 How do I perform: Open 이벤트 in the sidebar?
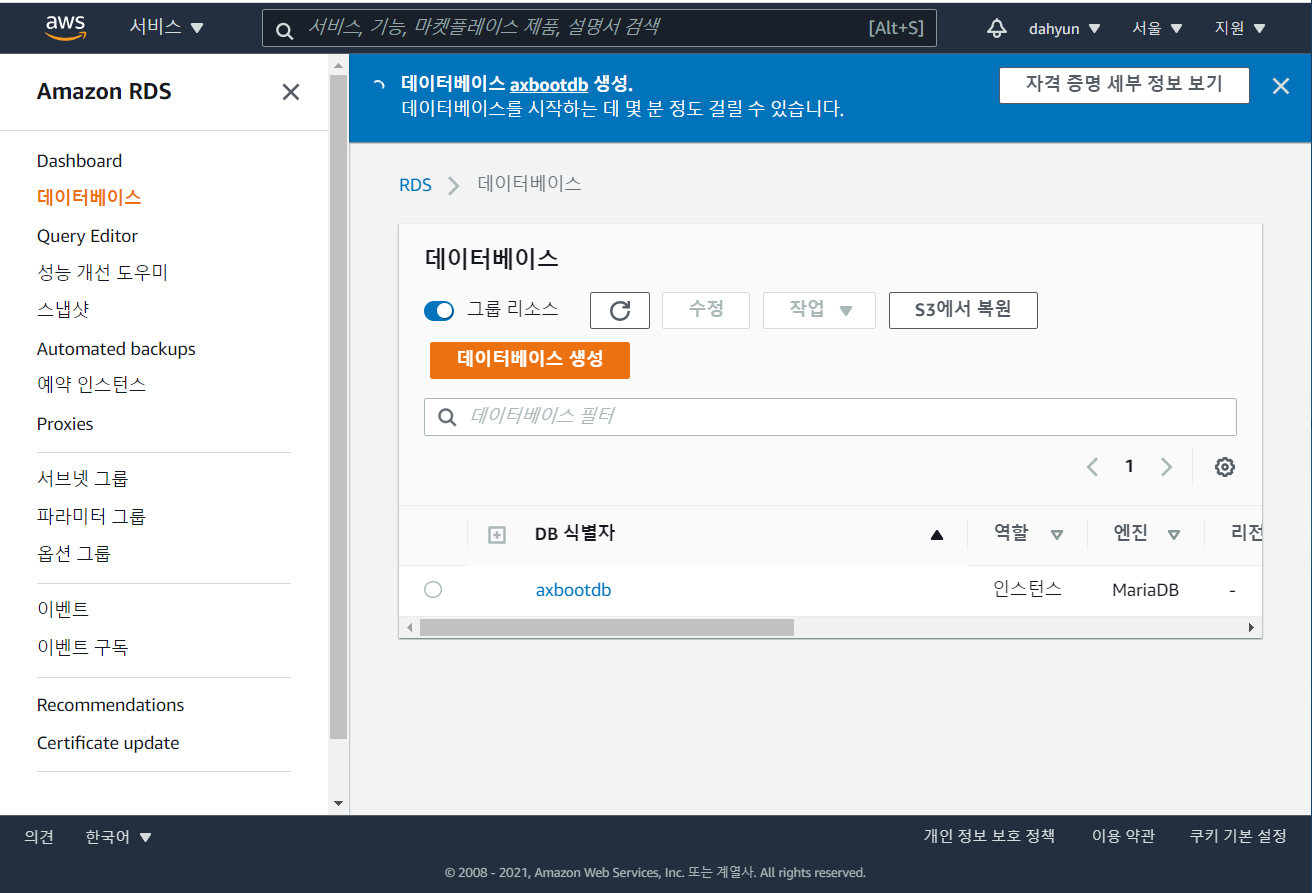click(x=63, y=610)
